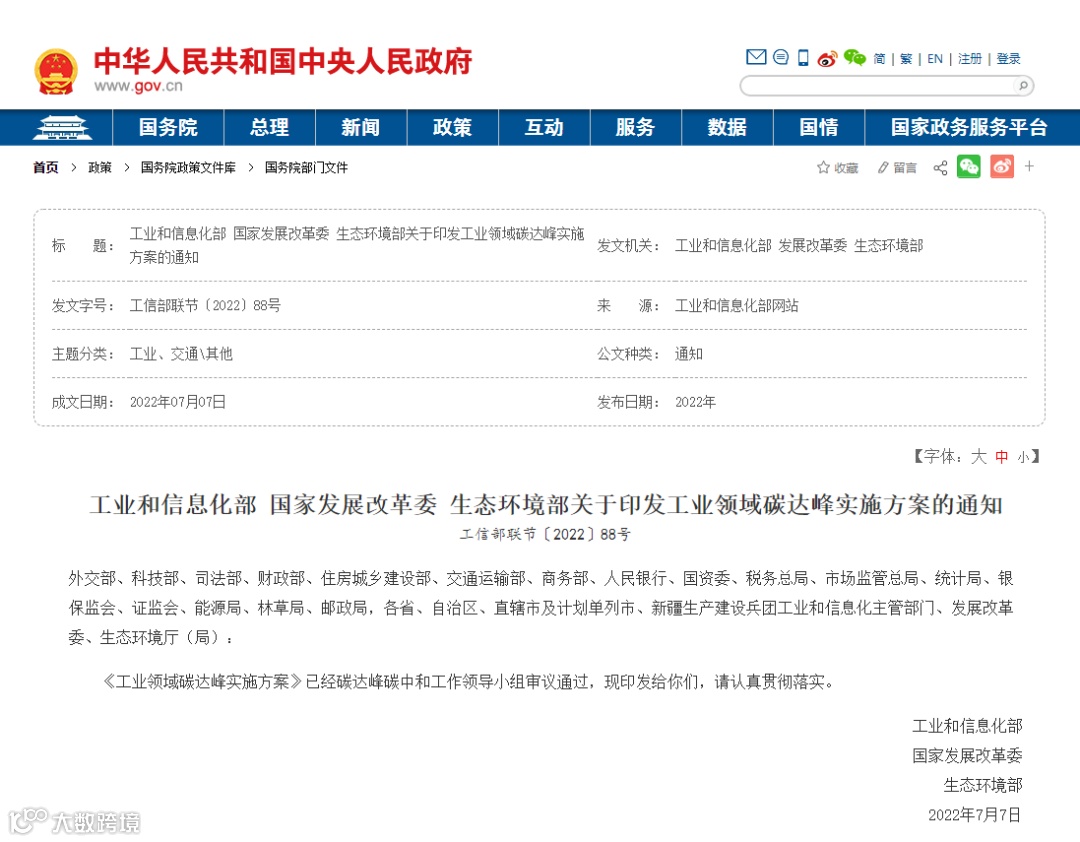Click the national emblem logo
This screenshot has height=842, width=1080.
[56, 72]
